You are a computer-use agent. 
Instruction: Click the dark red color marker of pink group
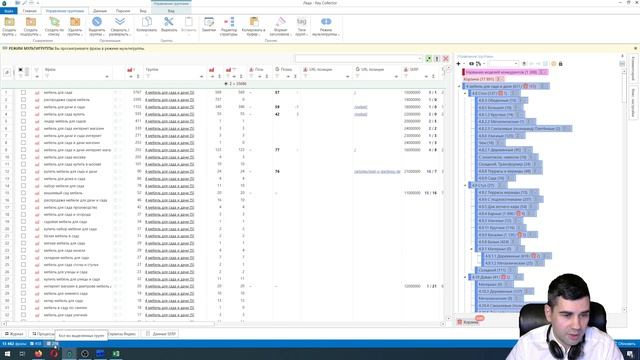(464, 72)
